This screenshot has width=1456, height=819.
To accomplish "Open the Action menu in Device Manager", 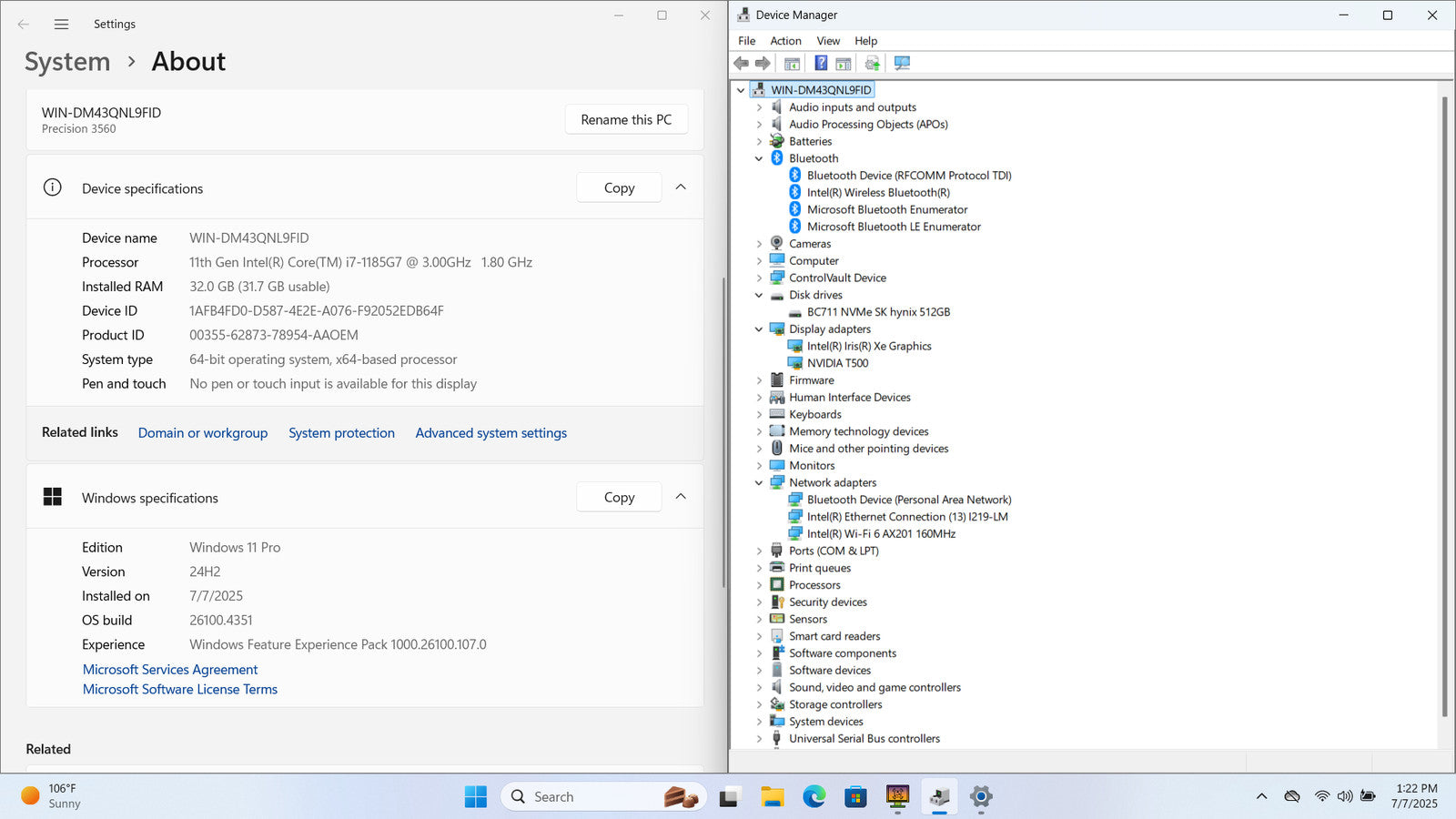I will [x=785, y=41].
